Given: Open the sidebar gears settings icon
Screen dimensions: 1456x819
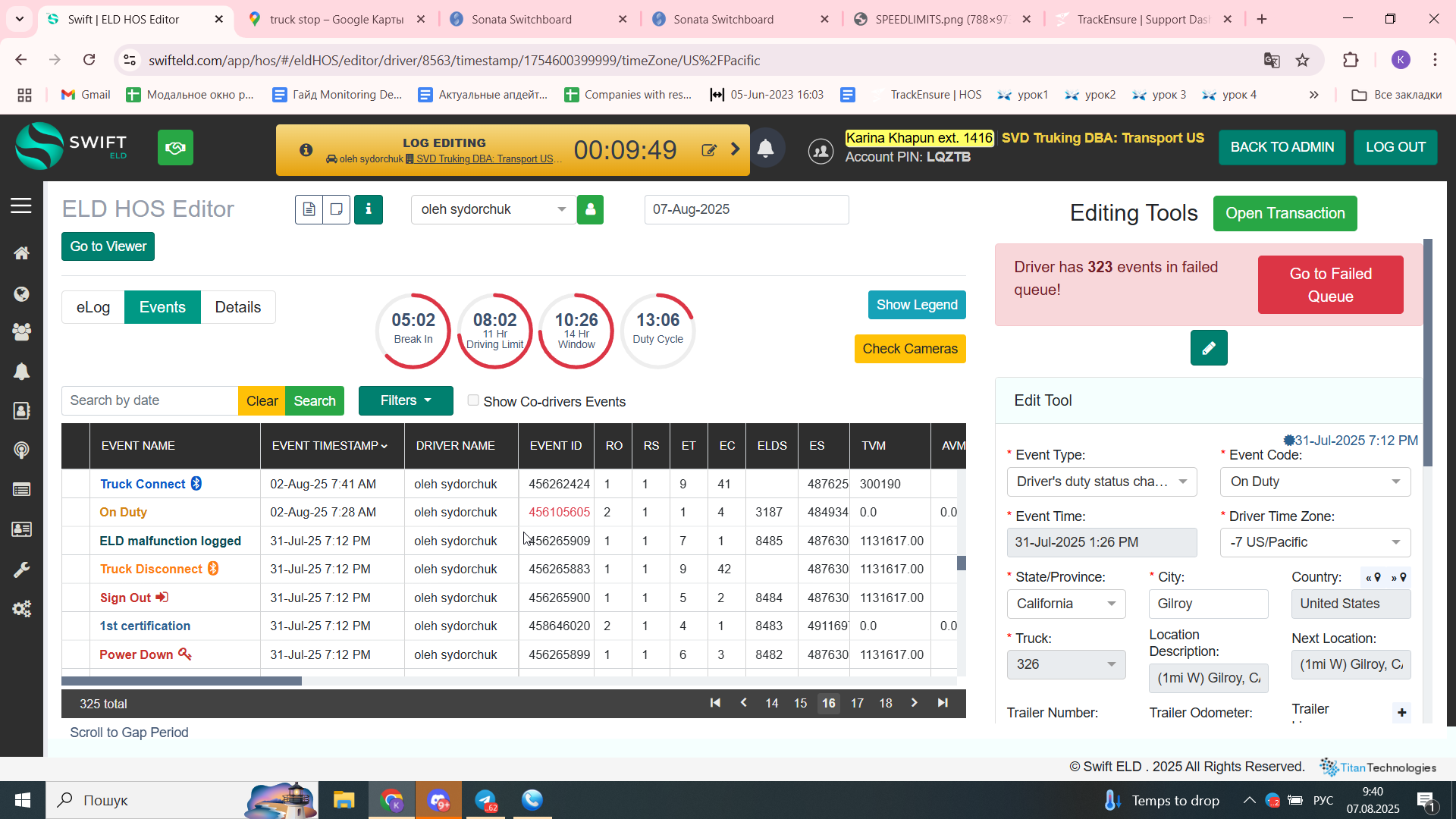Looking at the screenshot, I should [x=21, y=609].
